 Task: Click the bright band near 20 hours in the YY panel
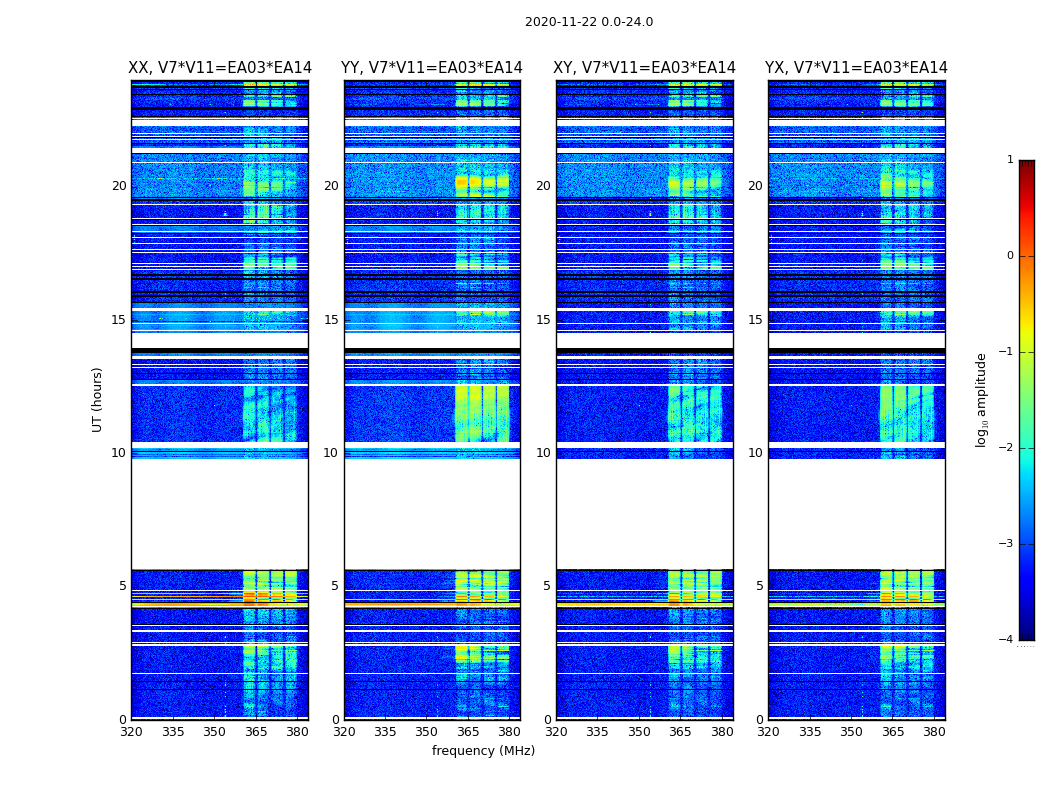click(x=482, y=183)
